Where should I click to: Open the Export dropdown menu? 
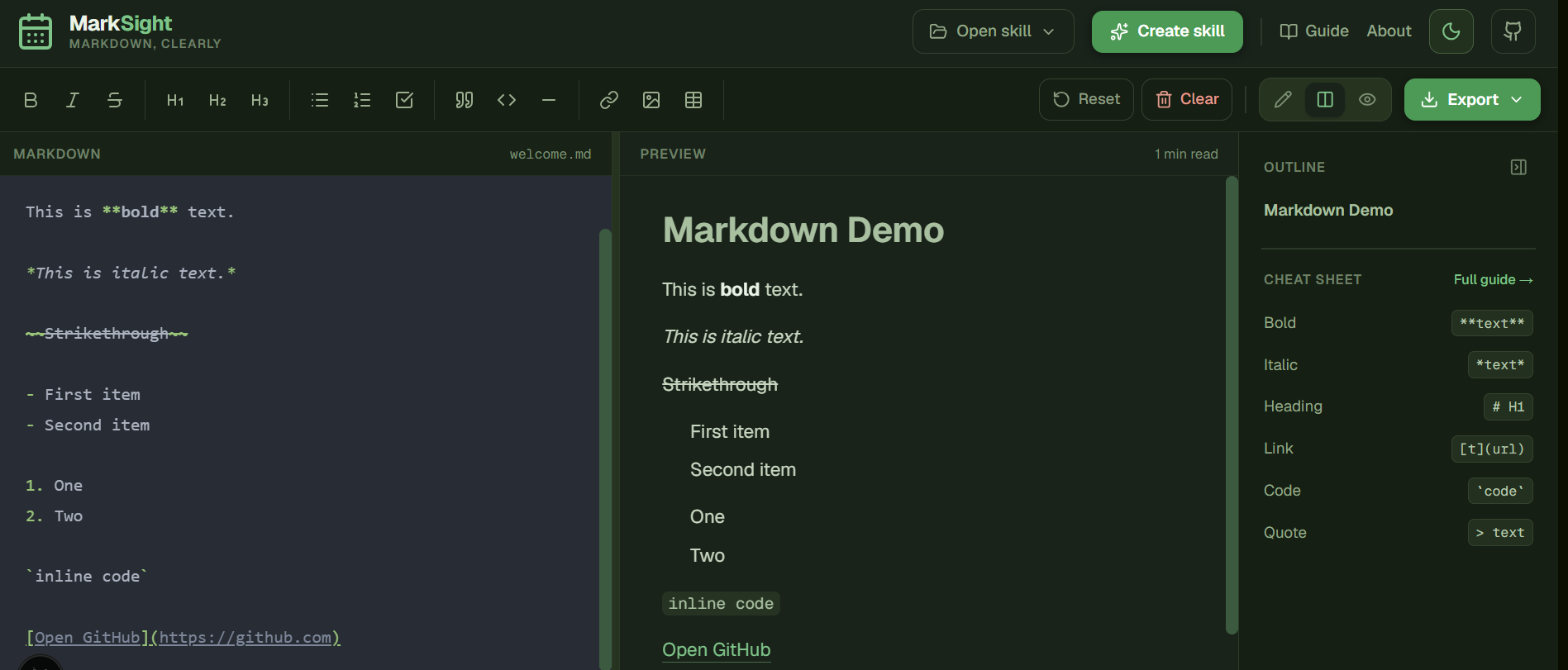1471,99
